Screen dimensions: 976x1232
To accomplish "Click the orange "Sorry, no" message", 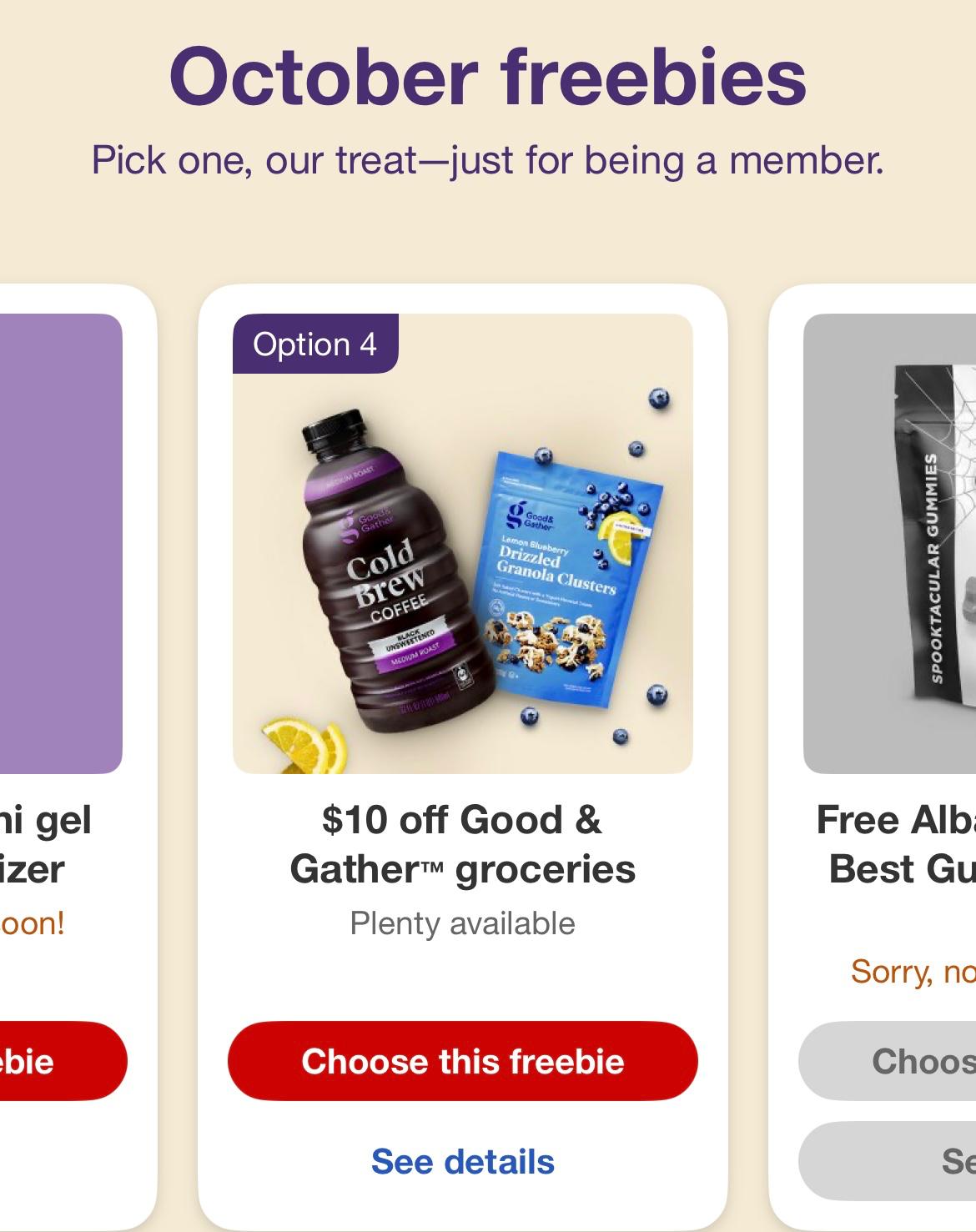I will 913,972.
